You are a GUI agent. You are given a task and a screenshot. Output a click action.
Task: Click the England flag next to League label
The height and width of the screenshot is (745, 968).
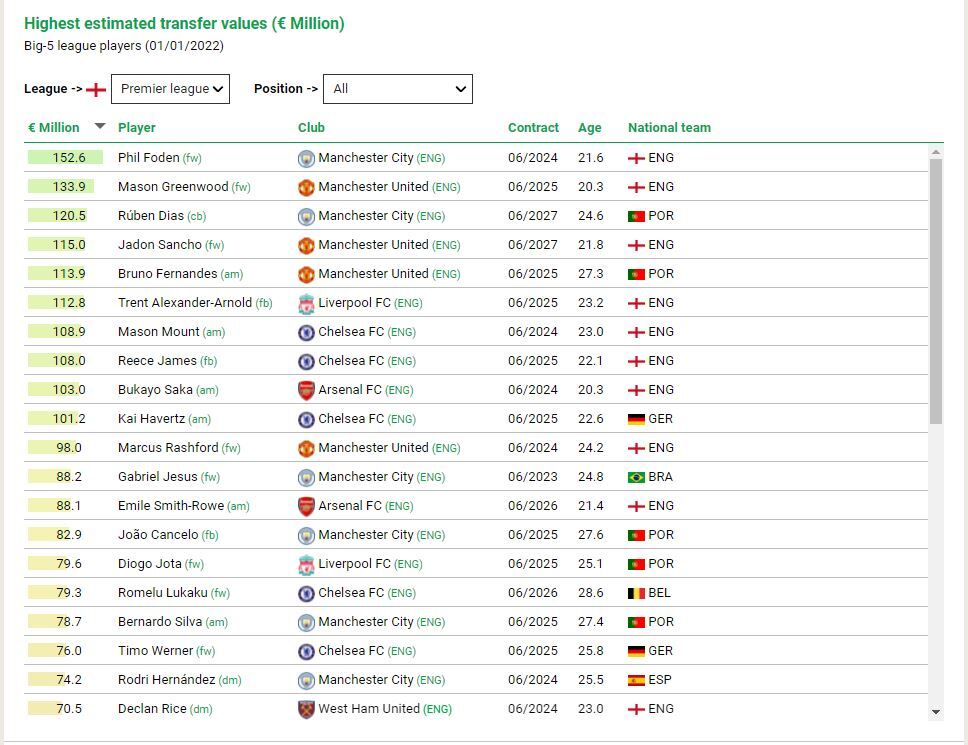coord(96,89)
